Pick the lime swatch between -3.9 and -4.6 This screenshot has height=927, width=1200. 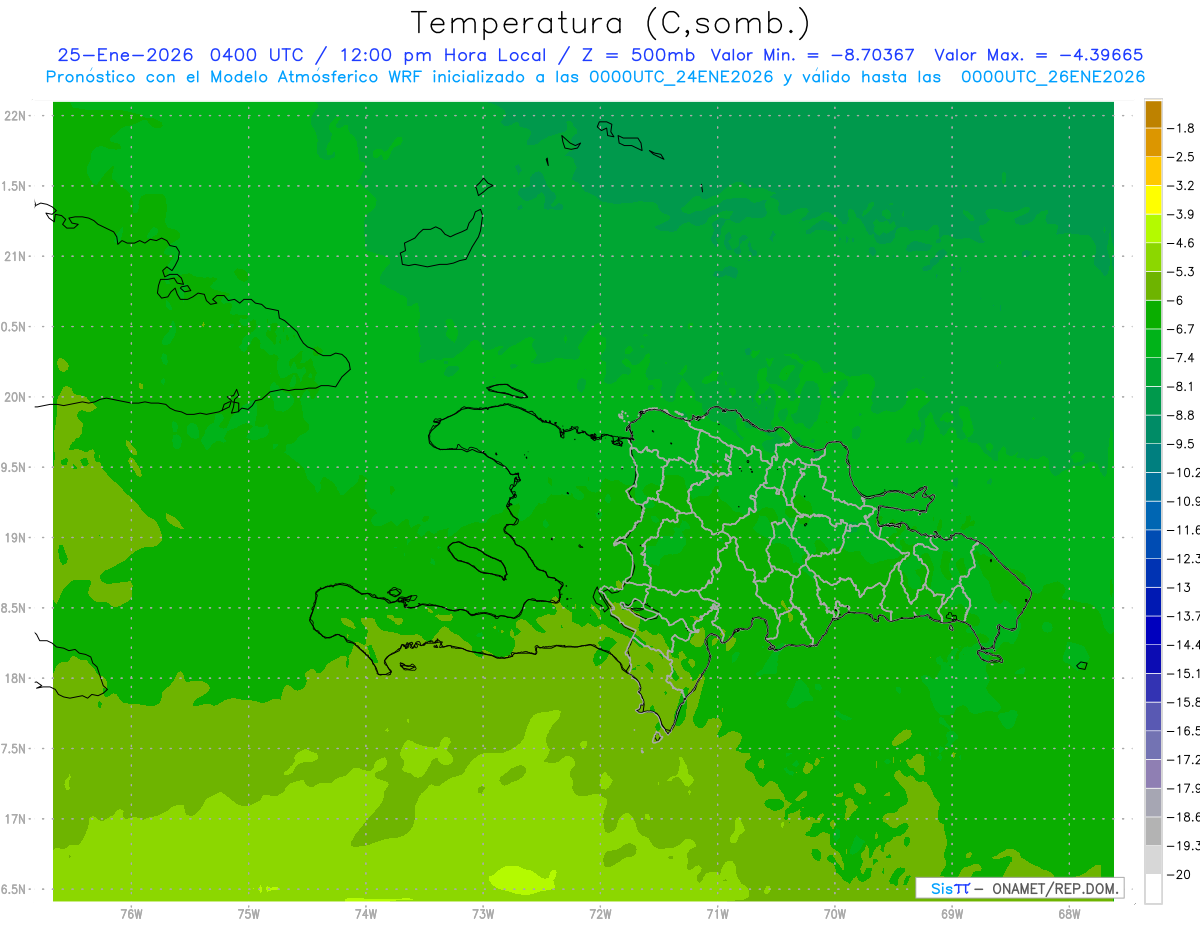(1153, 229)
